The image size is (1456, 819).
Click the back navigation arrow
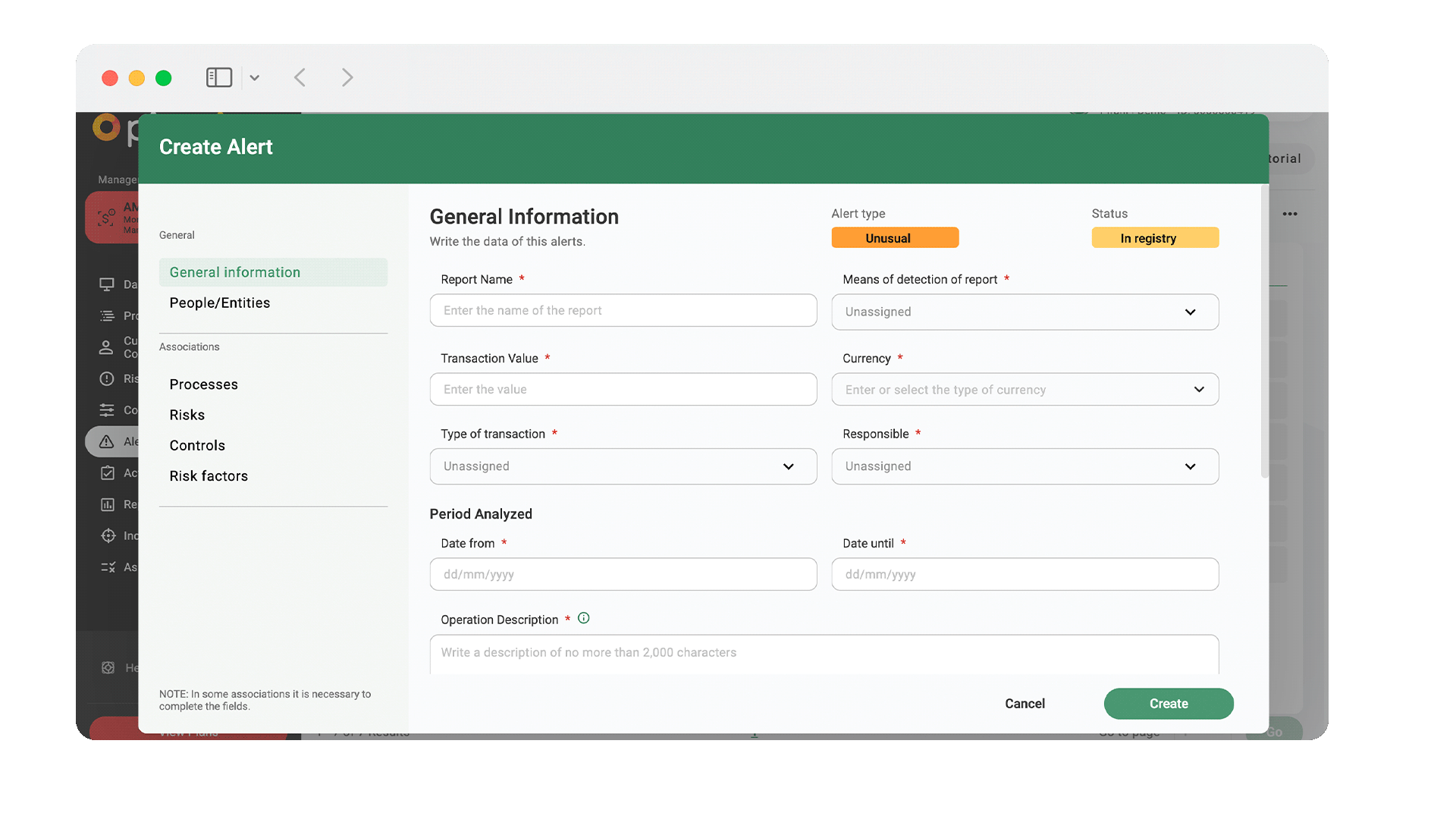300,77
